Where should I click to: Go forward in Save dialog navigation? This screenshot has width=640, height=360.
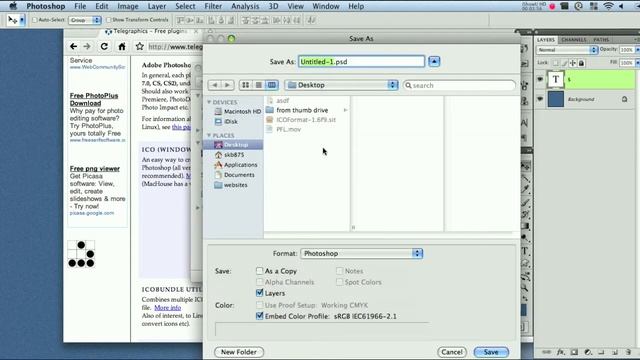point(227,85)
